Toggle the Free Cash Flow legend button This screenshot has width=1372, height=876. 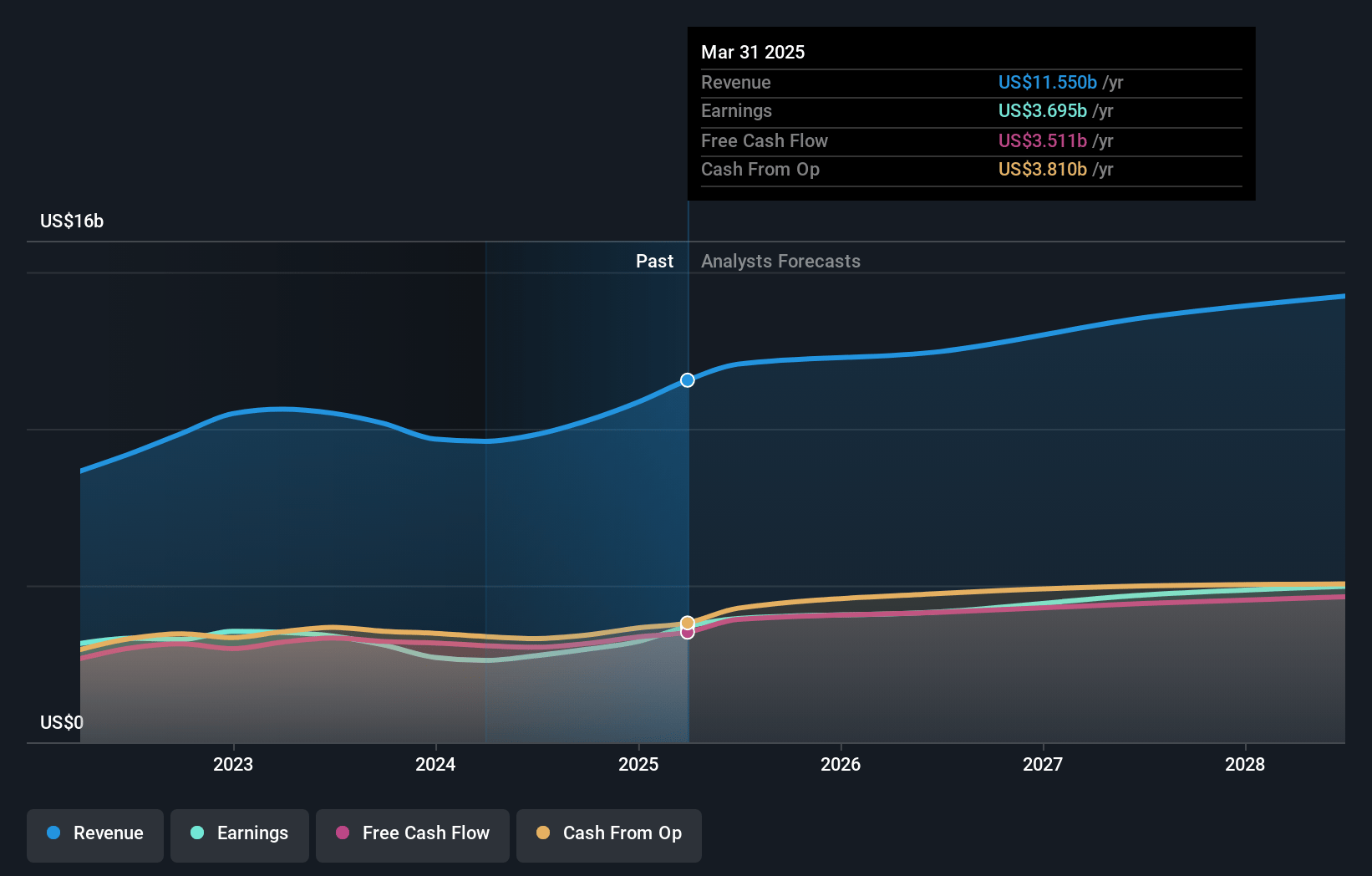[x=413, y=835]
